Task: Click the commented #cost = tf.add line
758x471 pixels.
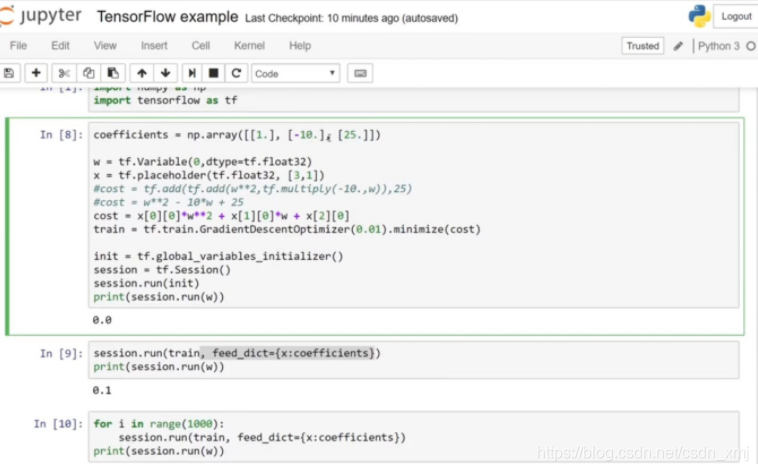Action: (252, 189)
